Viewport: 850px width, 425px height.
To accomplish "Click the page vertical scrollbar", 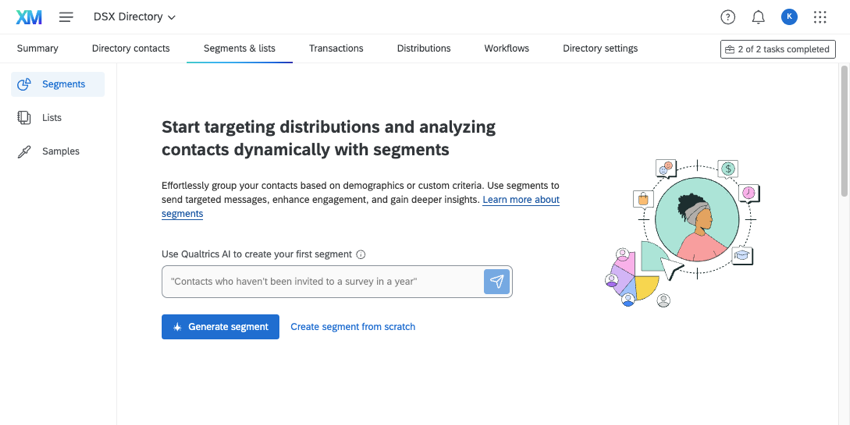I will pyautogui.click(x=844, y=131).
